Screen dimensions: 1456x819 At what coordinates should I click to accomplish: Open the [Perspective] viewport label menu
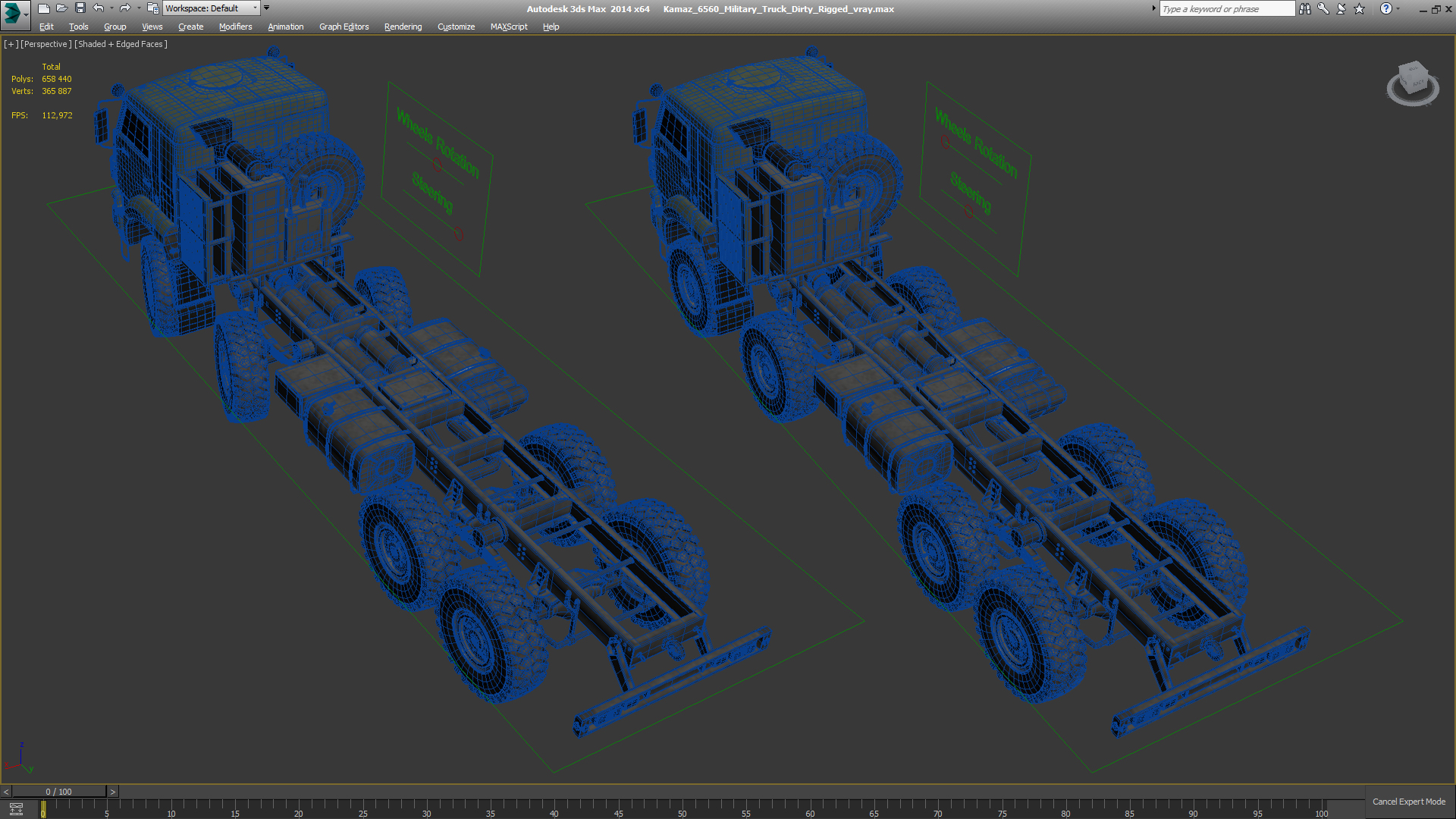46,44
